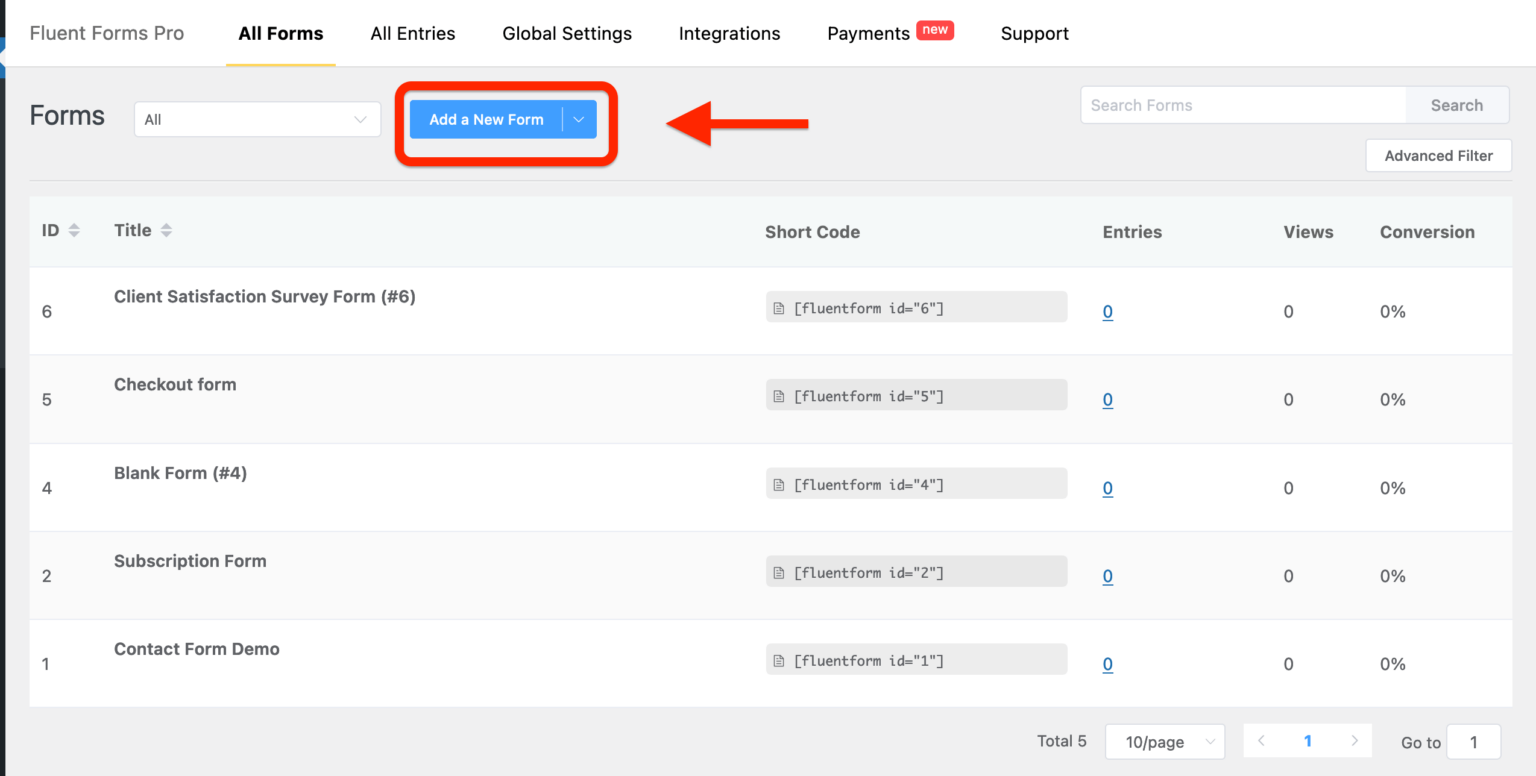The width and height of the screenshot is (1536, 776).
Task: Select page 1 in the pagination control
Action: (x=1308, y=741)
